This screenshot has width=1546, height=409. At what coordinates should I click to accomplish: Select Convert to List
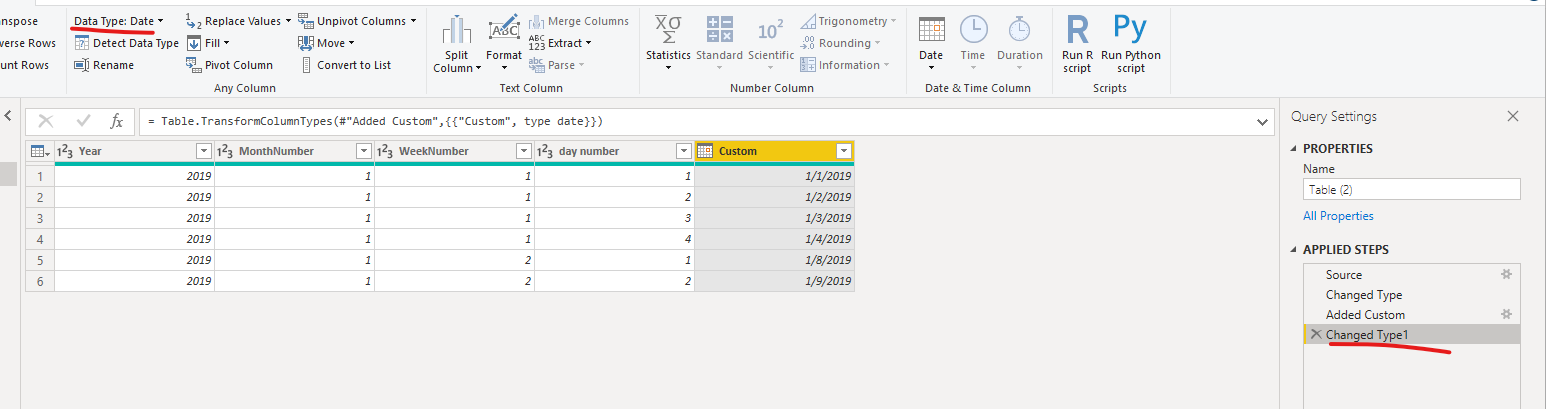point(345,65)
